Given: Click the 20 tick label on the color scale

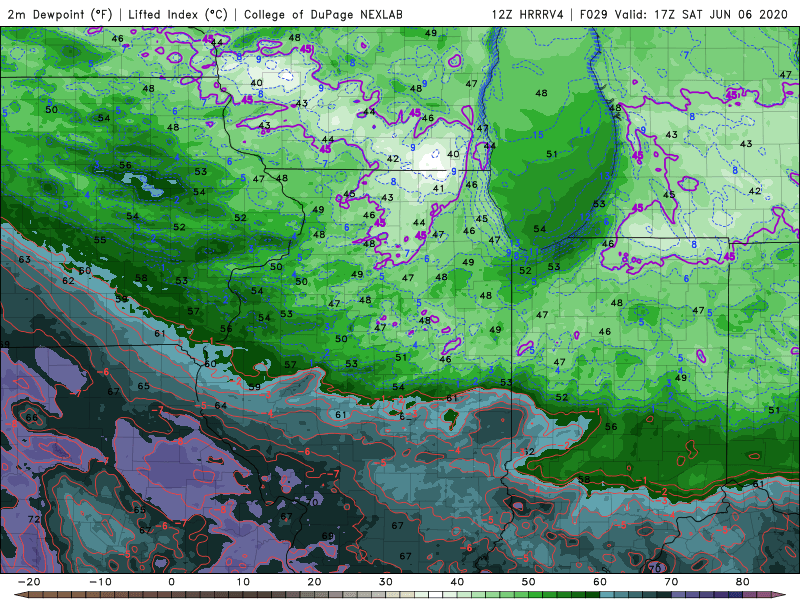Looking at the screenshot, I should coord(314,582).
